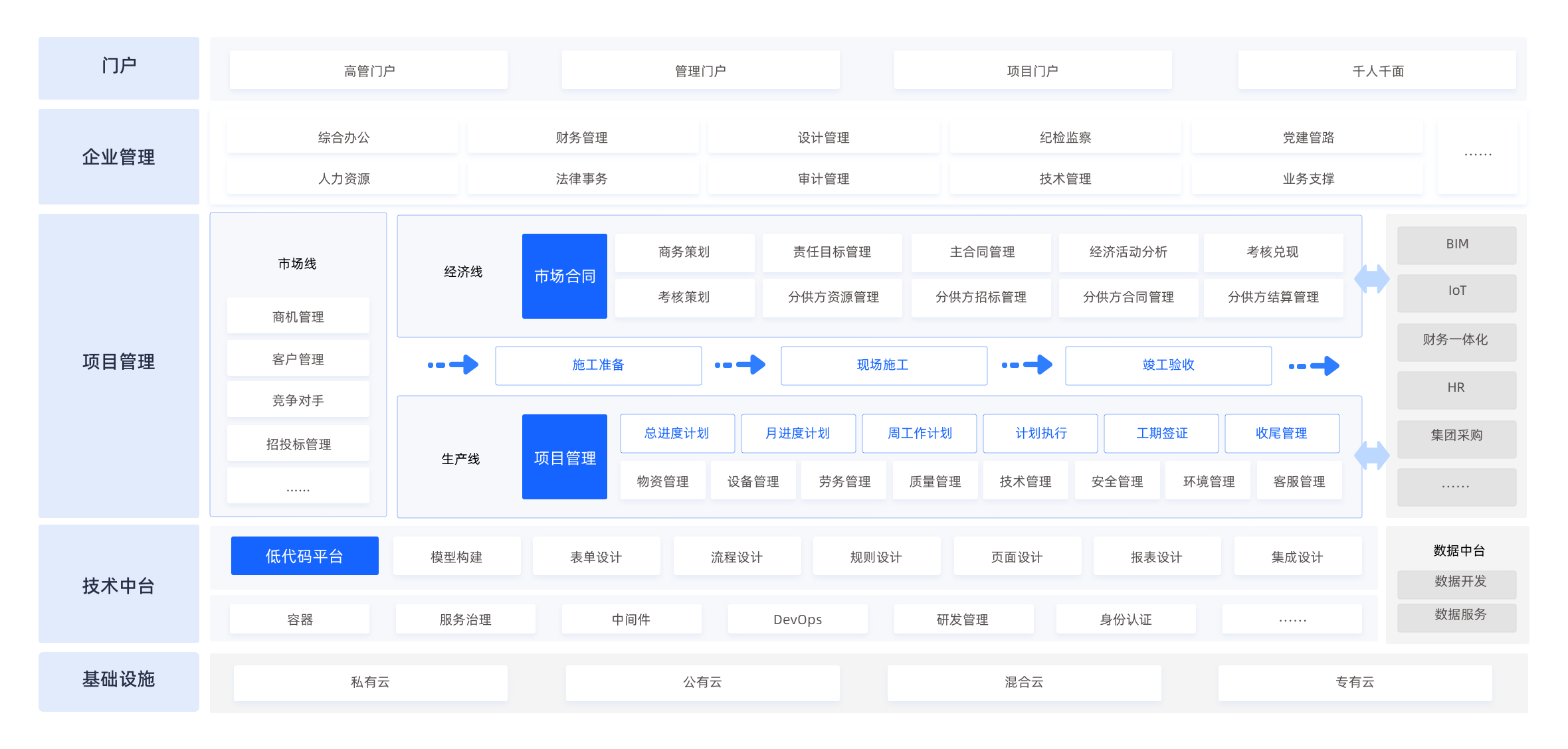Select the 责任目标管理 box

[832, 252]
